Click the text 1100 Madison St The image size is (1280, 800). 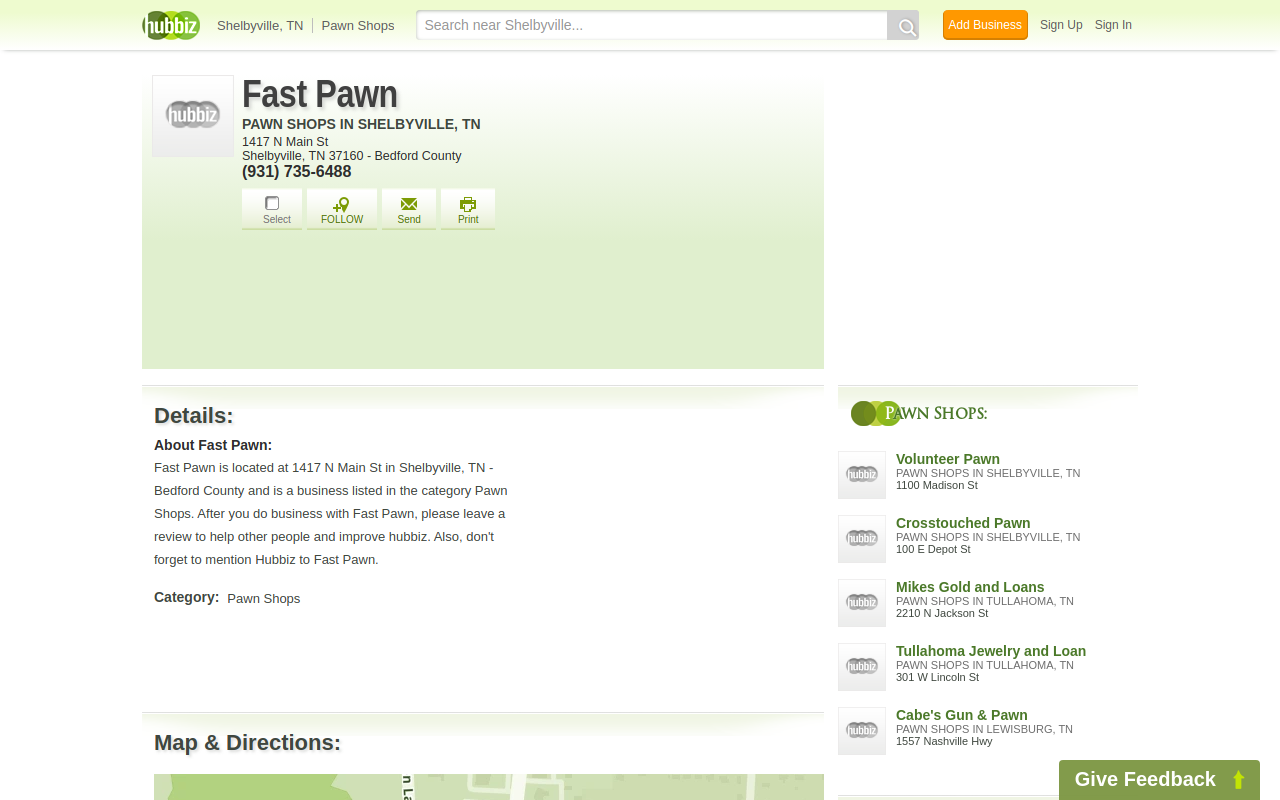pos(937,485)
